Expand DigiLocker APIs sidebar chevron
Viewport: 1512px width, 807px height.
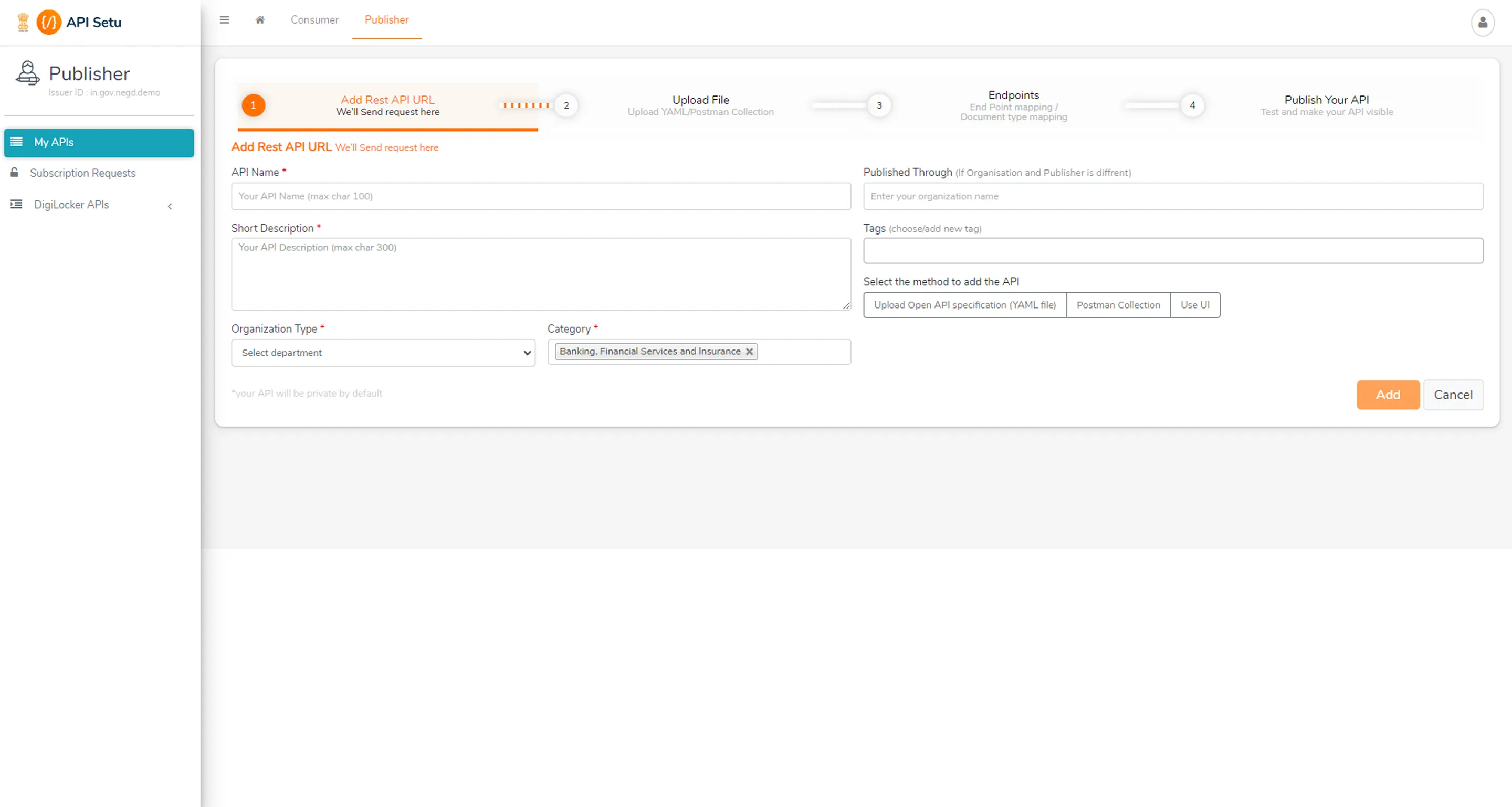coord(170,206)
